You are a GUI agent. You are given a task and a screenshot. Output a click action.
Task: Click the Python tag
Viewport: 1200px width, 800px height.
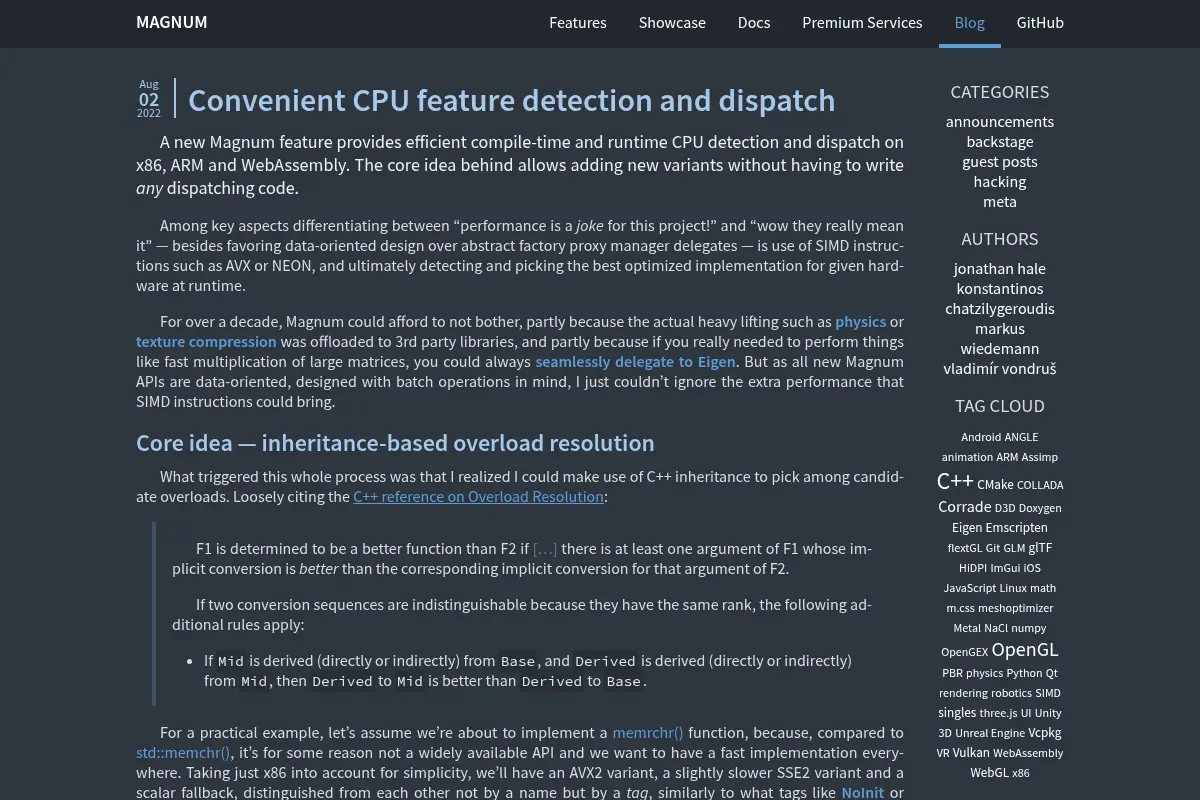click(1024, 673)
